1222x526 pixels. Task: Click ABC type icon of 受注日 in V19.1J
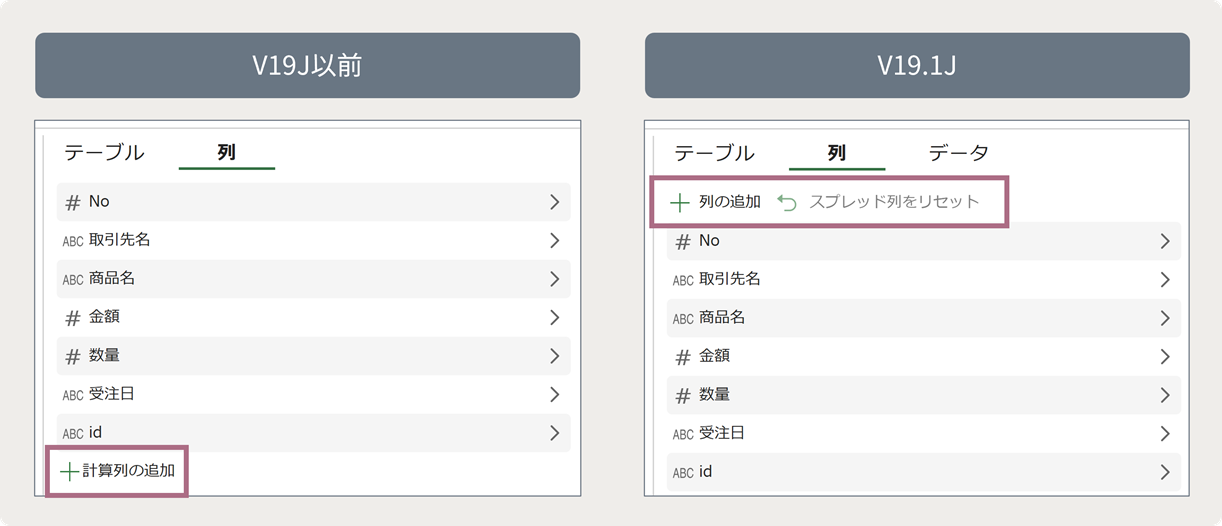(x=683, y=434)
